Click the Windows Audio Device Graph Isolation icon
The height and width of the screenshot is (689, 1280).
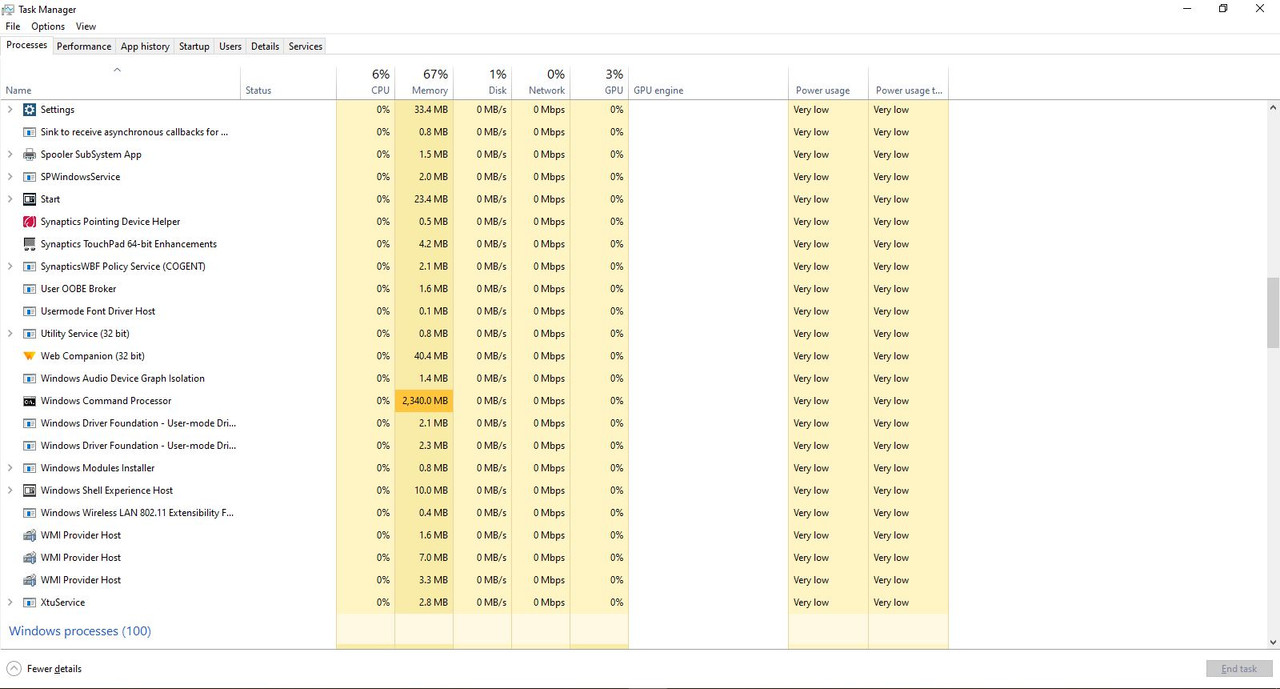(x=29, y=379)
